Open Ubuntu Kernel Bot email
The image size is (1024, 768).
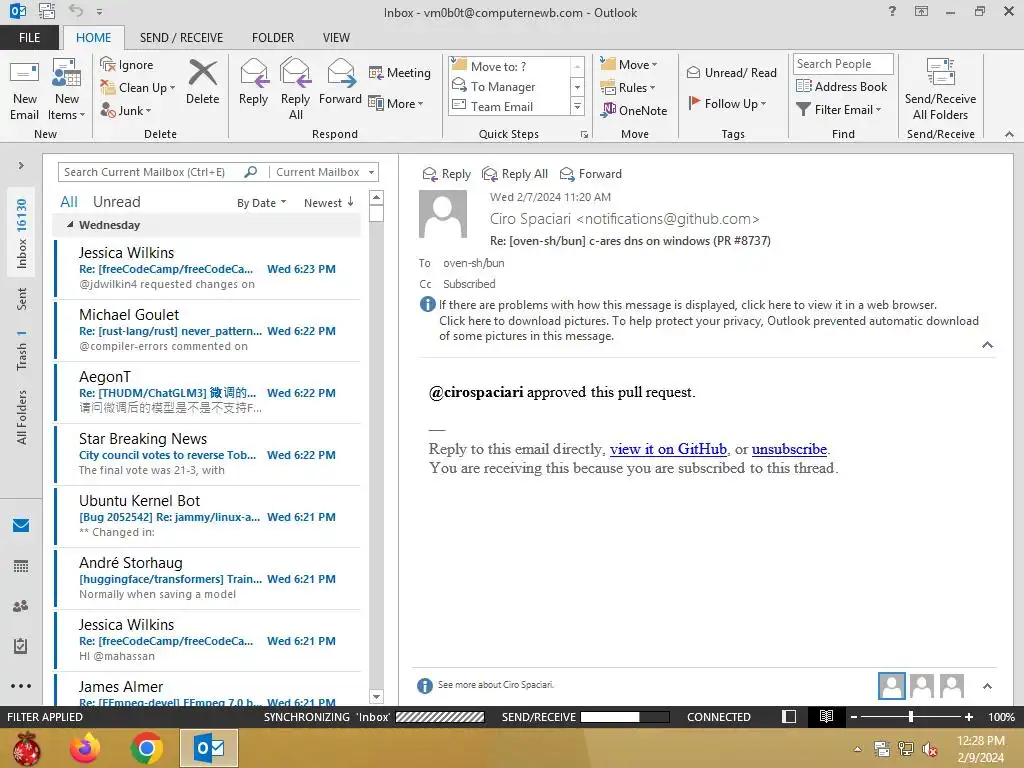coord(208,517)
